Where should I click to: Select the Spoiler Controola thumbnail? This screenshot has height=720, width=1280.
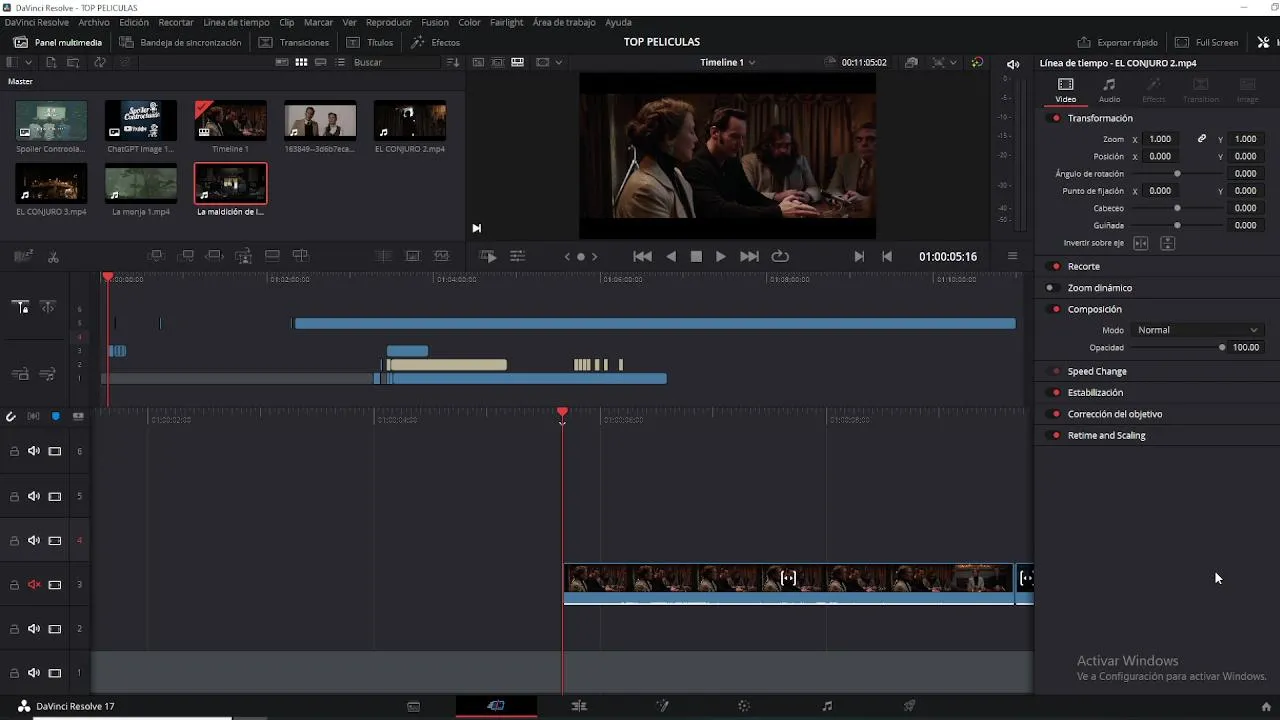click(51, 121)
